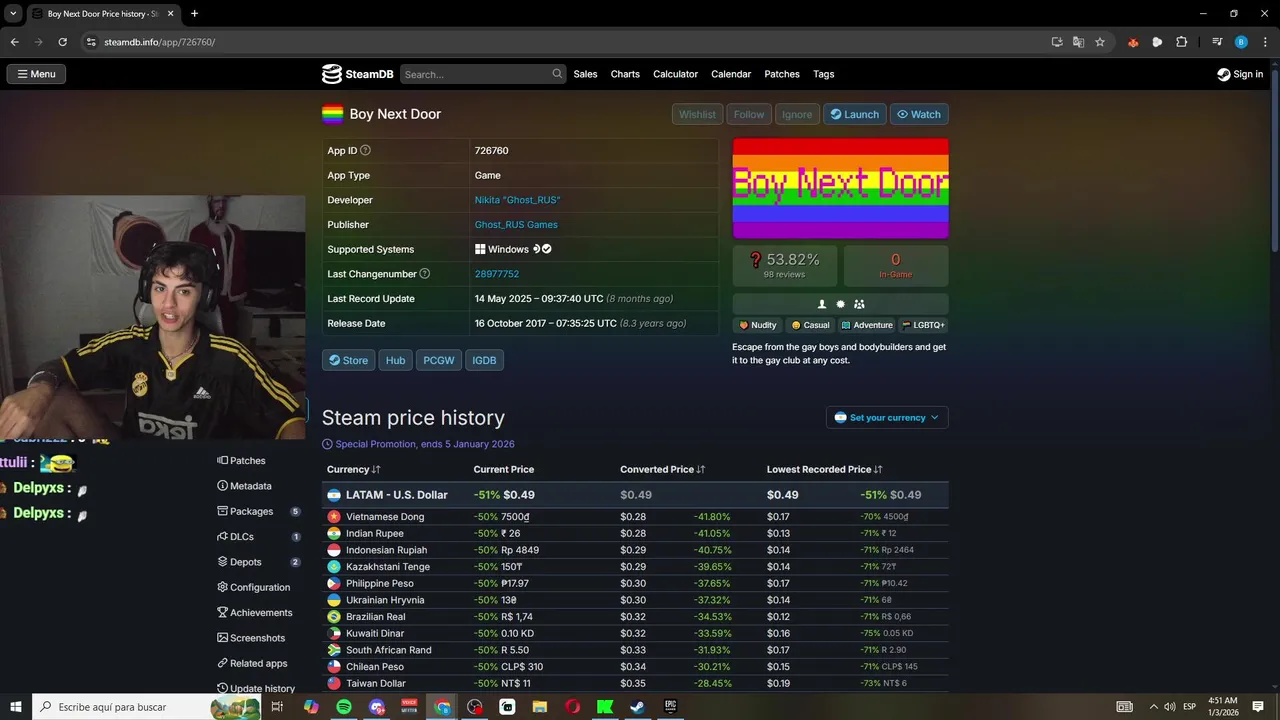Click the Wishlist button
Viewport: 1280px width, 720px height.
pyautogui.click(x=697, y=114)
